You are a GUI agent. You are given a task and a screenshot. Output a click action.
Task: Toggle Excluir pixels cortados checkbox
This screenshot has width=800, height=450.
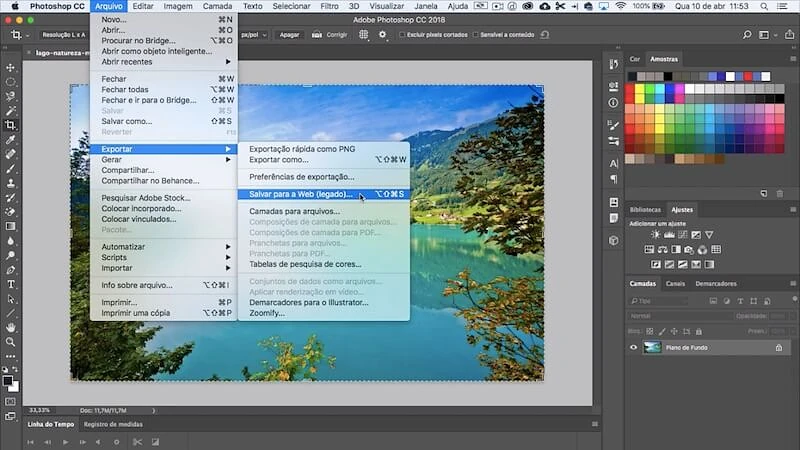pos(402,35)
